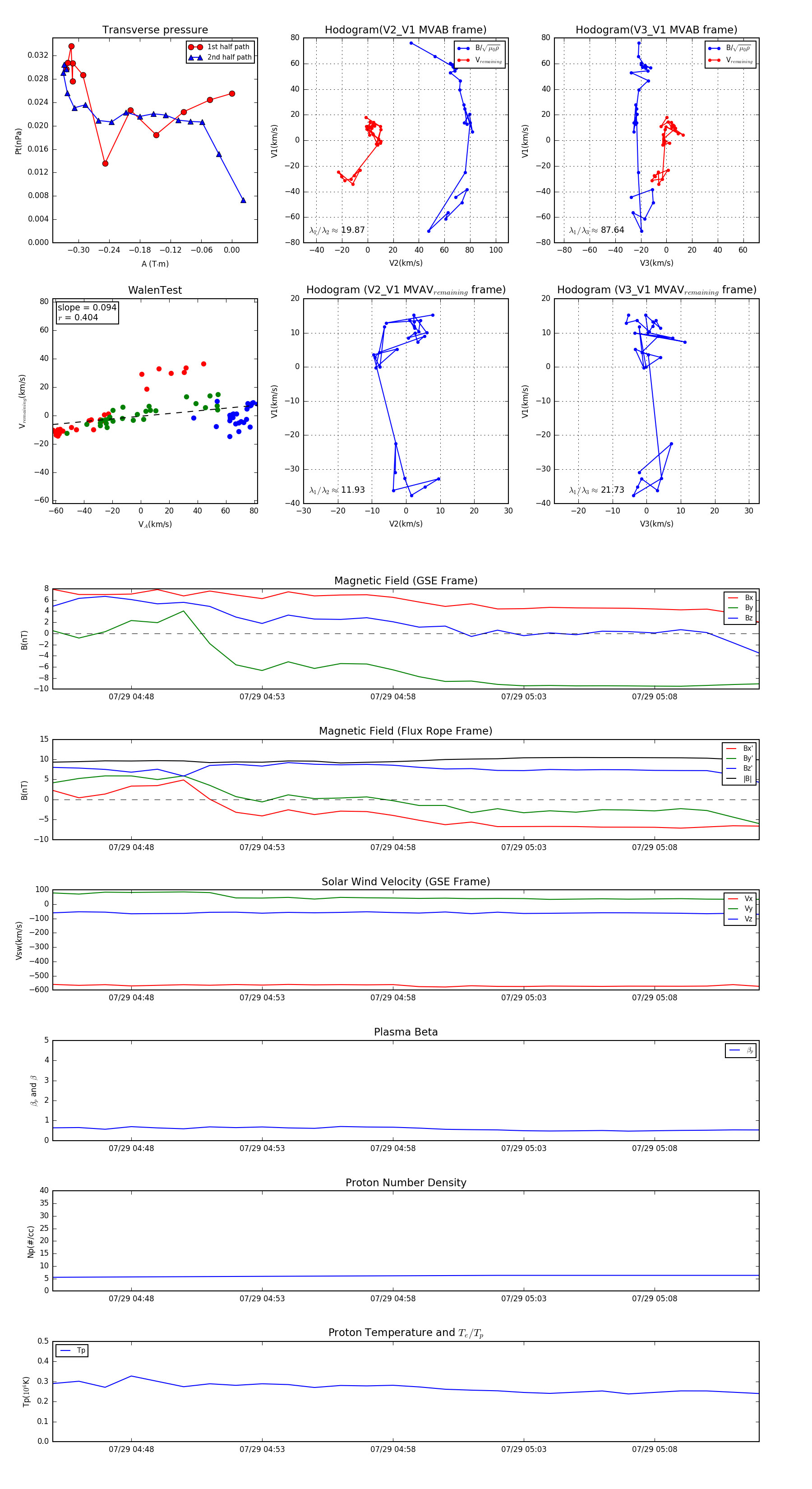This screenshot has height=1489, width=812.
Task: Select the Vy legend entry
Action: click(740, 909)
